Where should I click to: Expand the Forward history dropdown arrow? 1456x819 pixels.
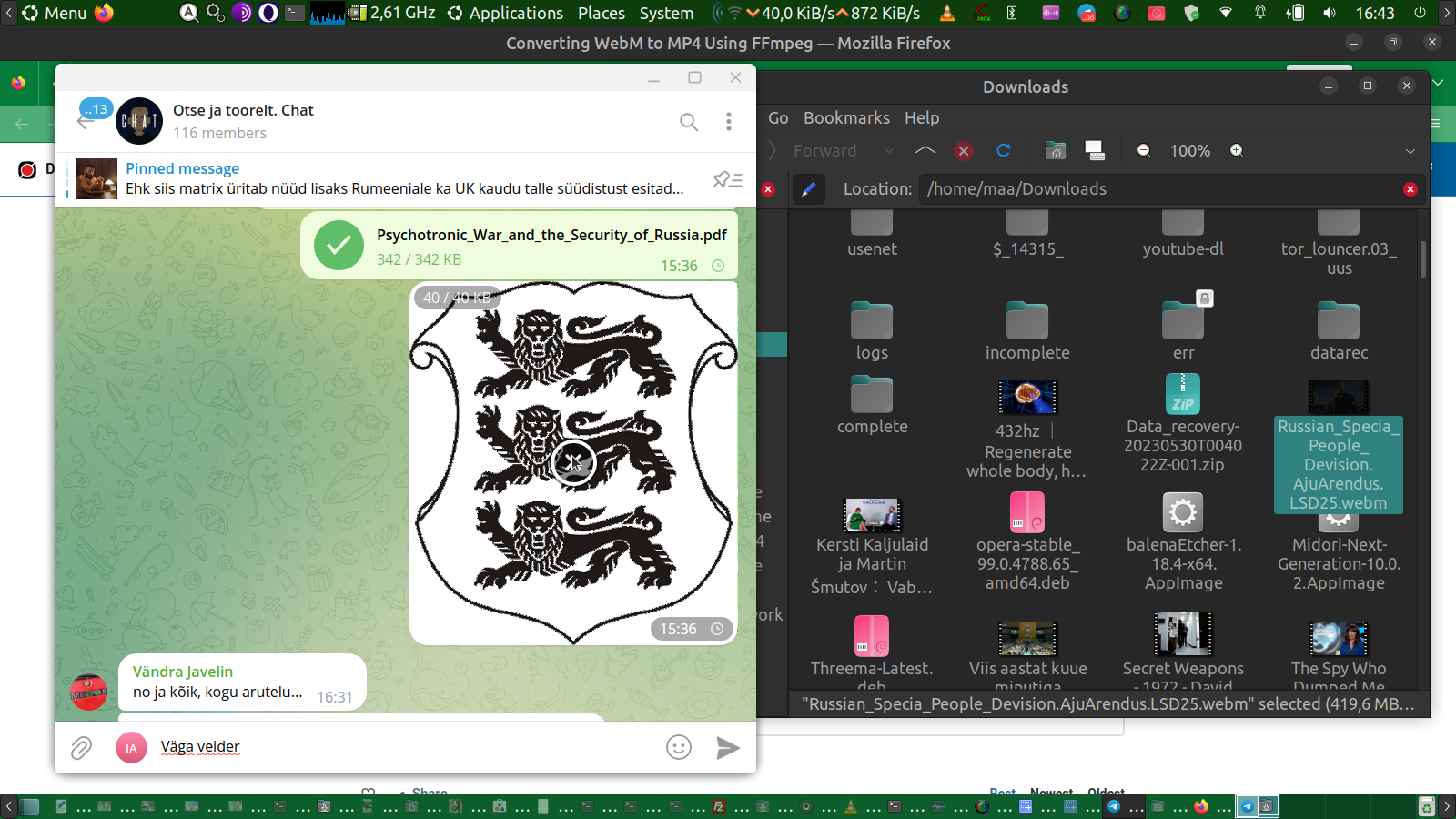point(888,151)
